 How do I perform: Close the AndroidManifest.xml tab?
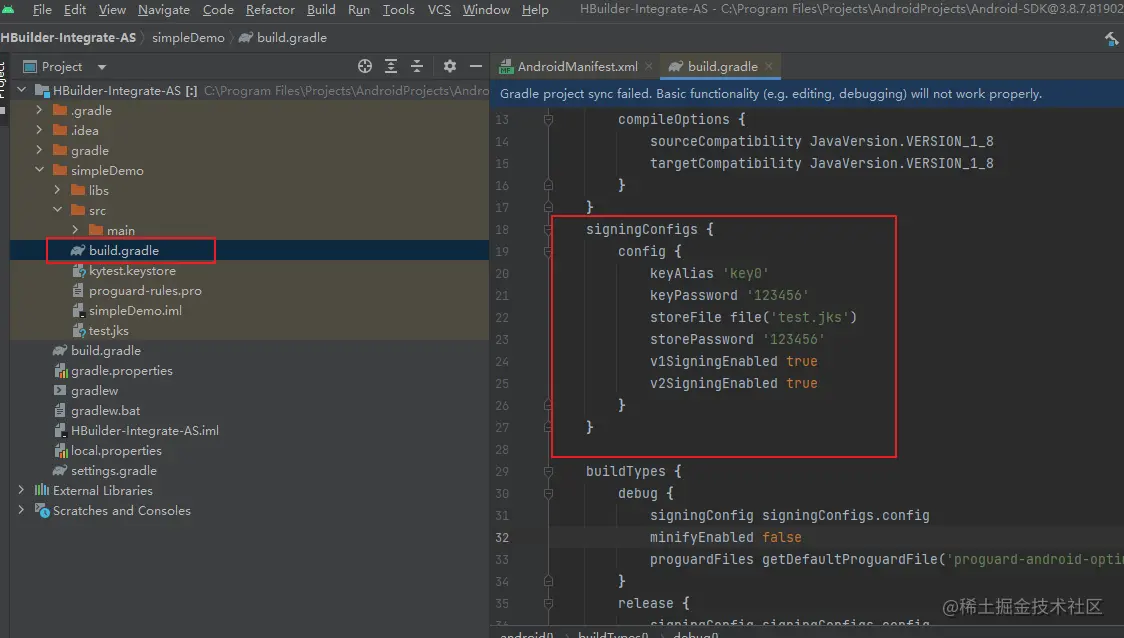649,66
